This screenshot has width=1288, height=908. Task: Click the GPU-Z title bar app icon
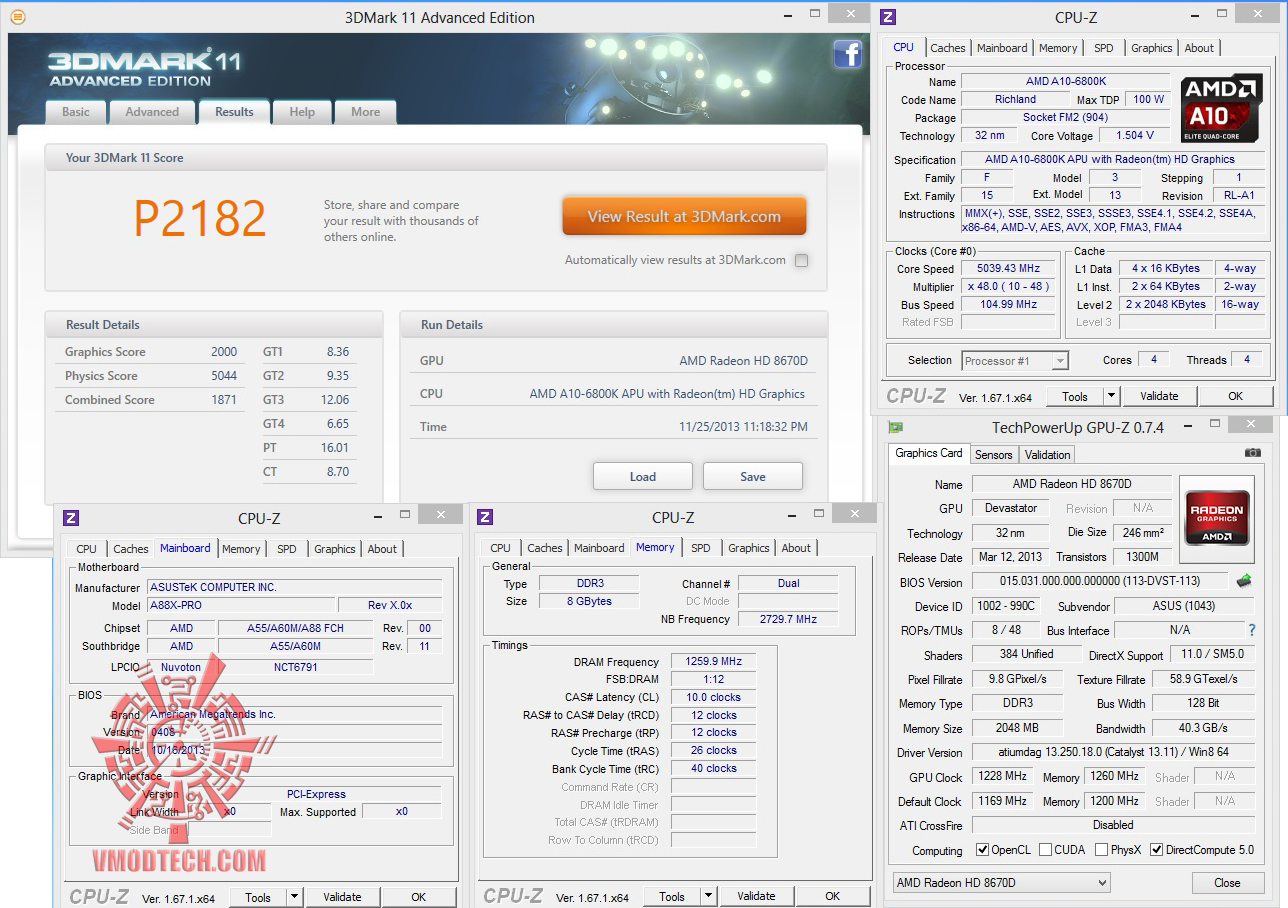(895, 428)
